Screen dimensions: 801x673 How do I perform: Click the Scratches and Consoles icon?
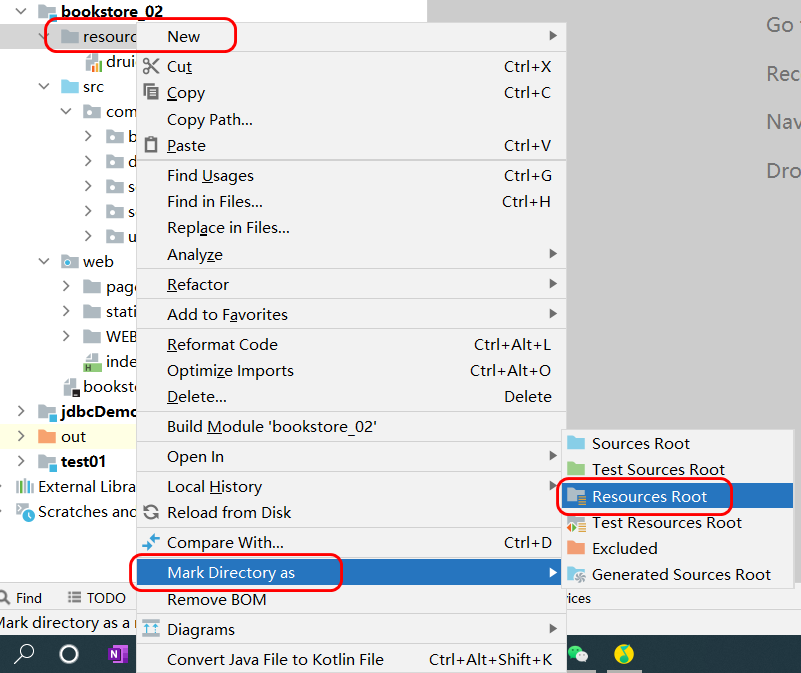coord(25,512)
